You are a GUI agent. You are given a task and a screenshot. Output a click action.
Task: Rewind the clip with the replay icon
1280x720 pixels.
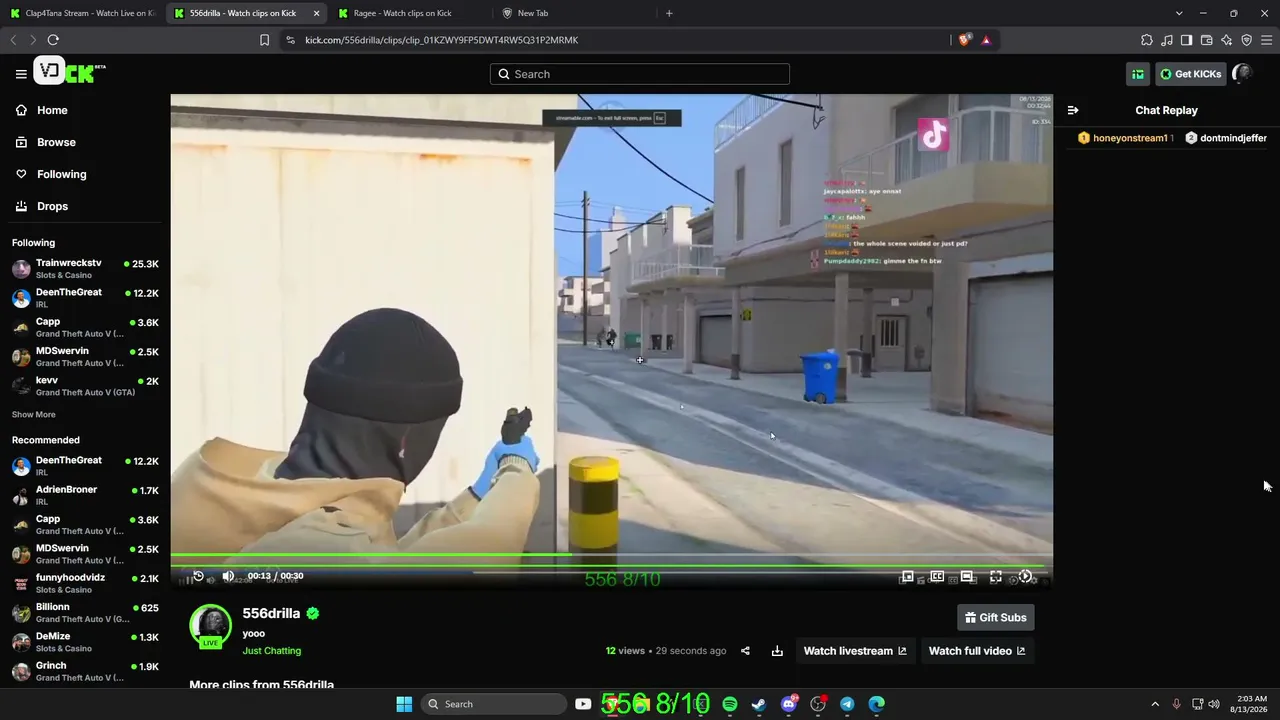[198, 576]
